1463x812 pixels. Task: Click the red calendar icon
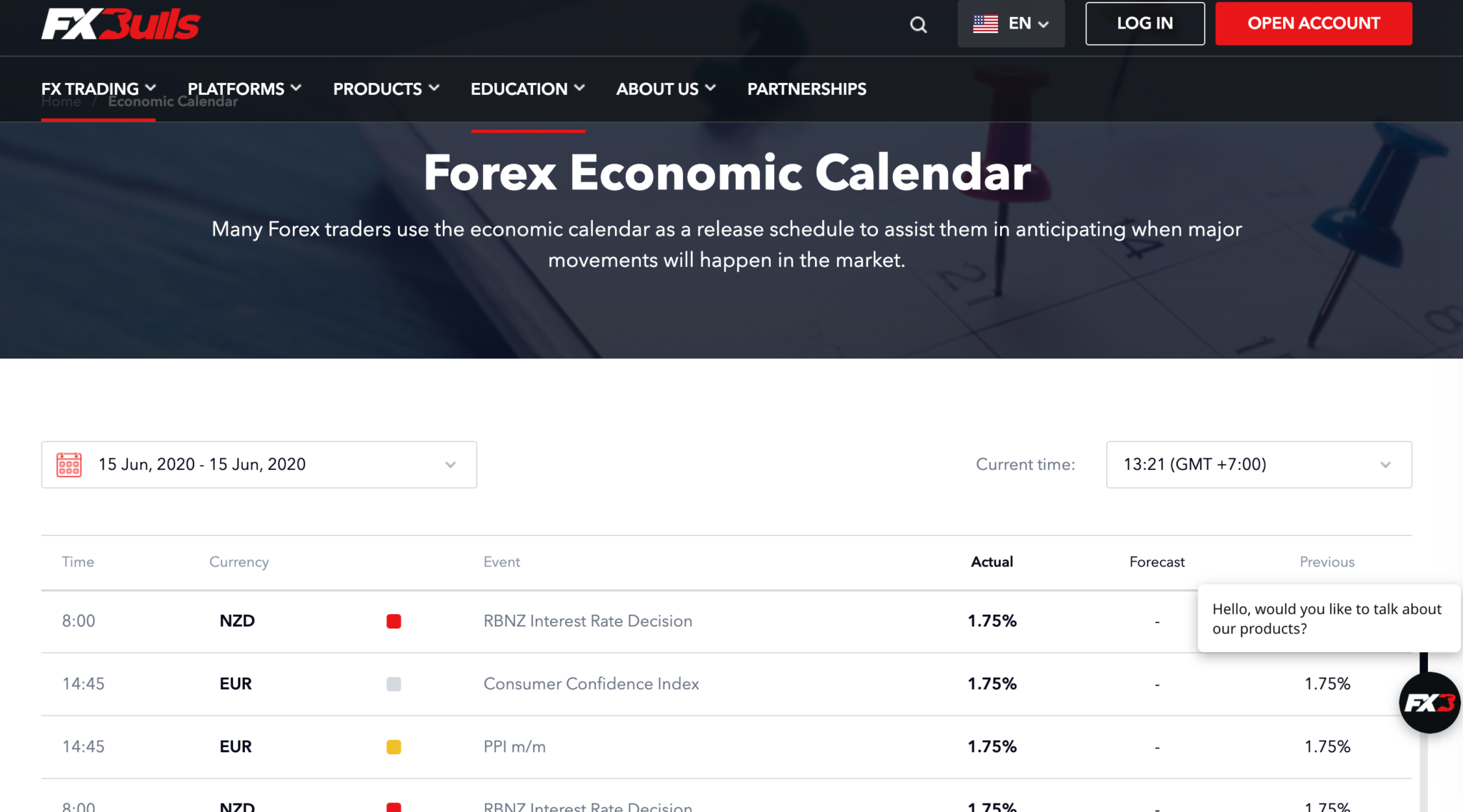pos(69,464)
